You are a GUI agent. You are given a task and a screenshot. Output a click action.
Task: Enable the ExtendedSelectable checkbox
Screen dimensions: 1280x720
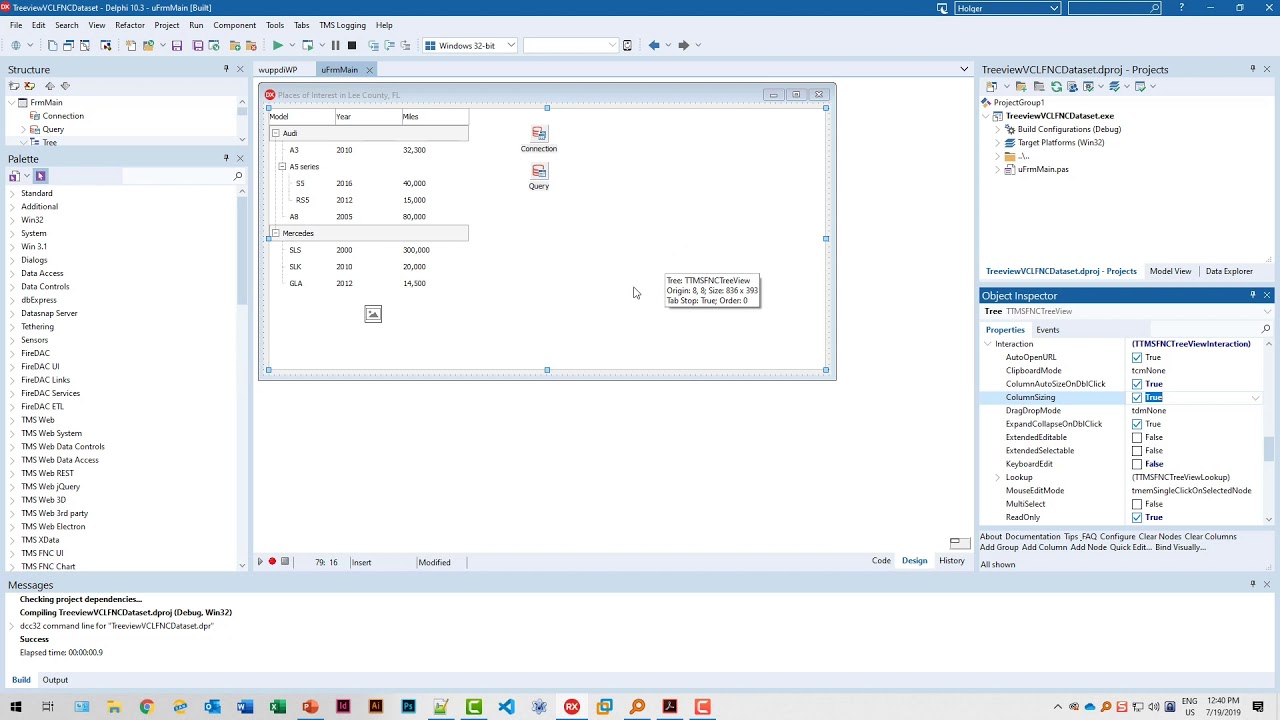[1137, 451]
